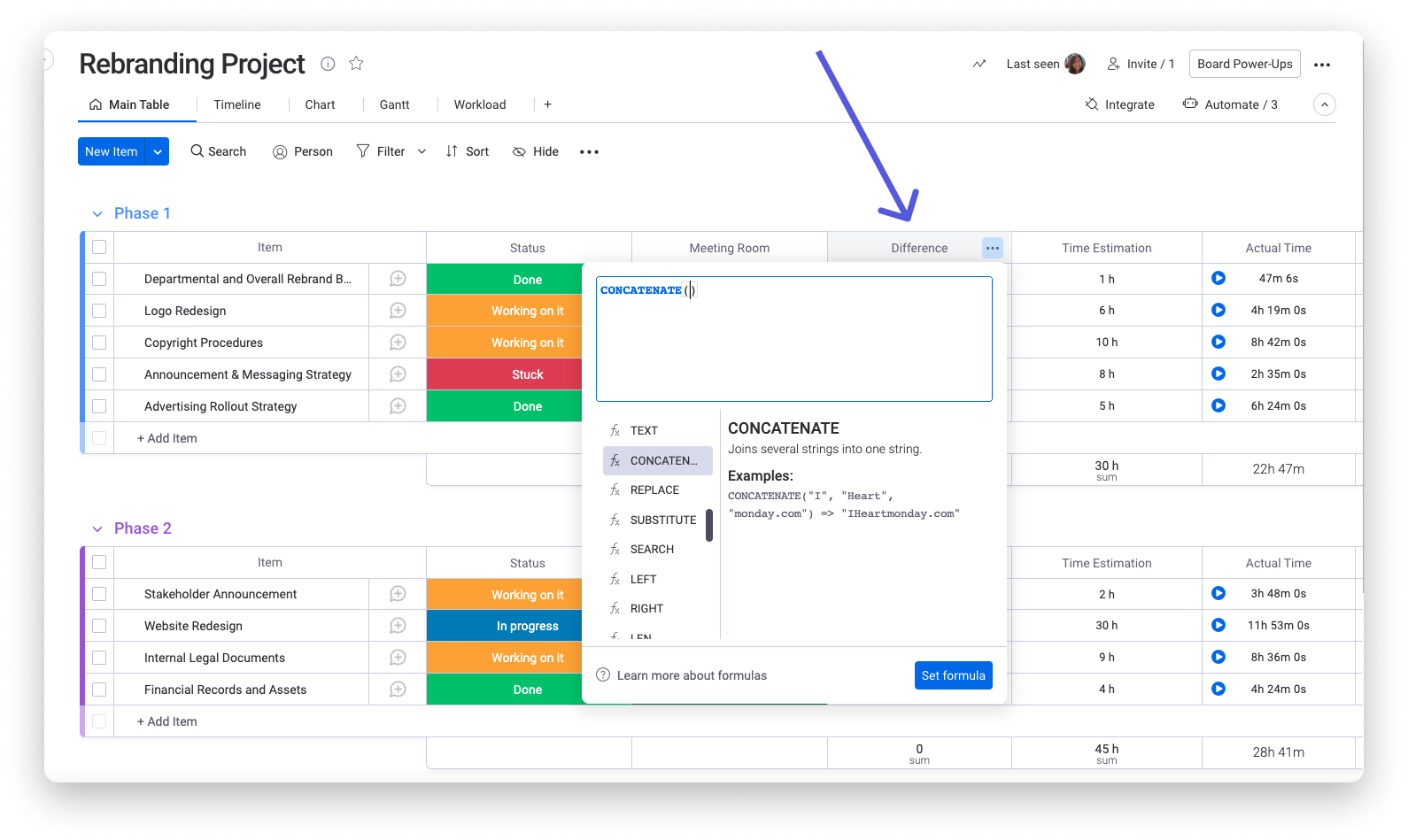This screenshot has width=1408, height=840.
Task: Open toolbar more options ellipsis
Action: pyautogui.click(x=589, y=152)
